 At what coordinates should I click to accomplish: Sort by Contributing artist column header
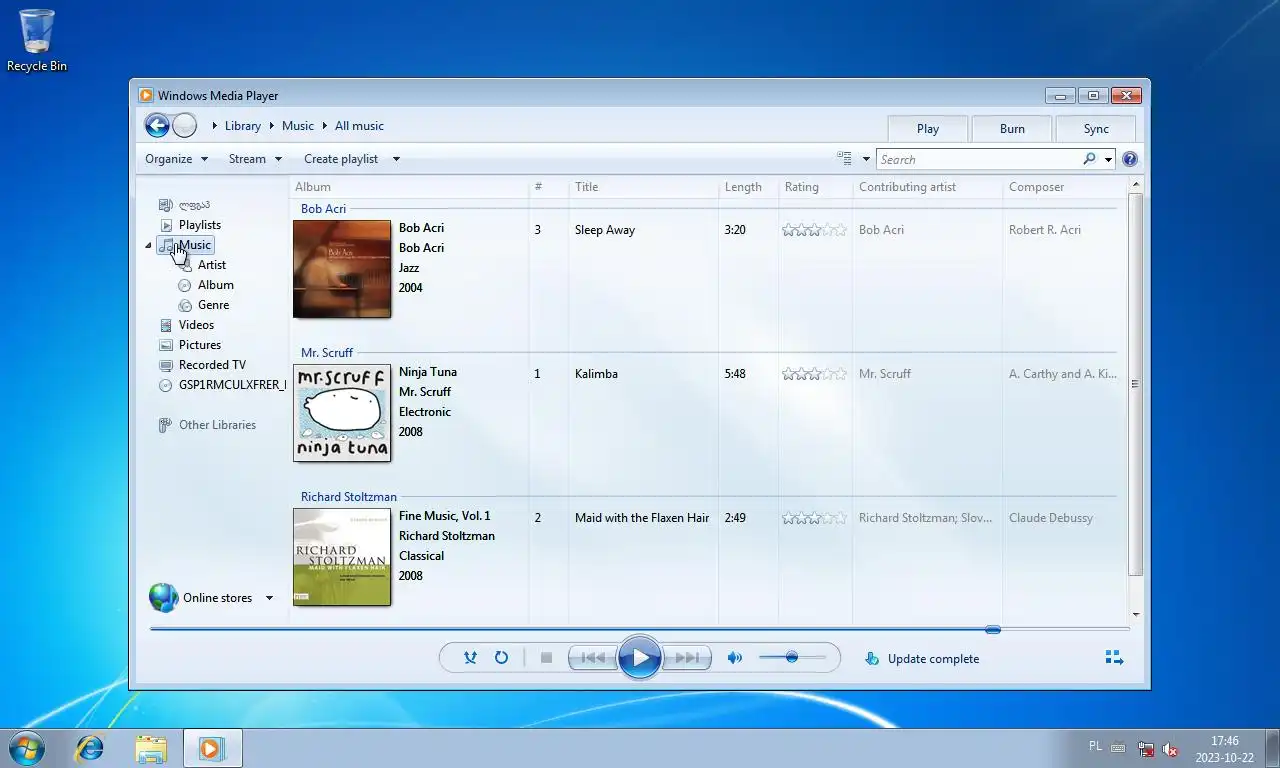927,187
